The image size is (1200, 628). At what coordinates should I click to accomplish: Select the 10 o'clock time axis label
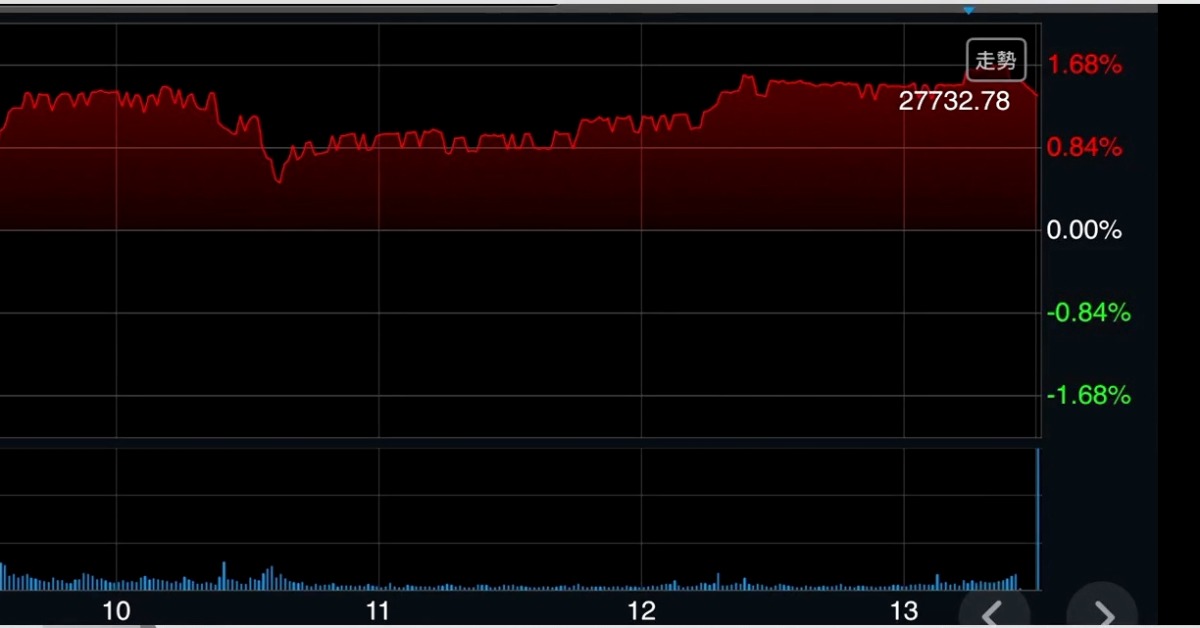117,611
